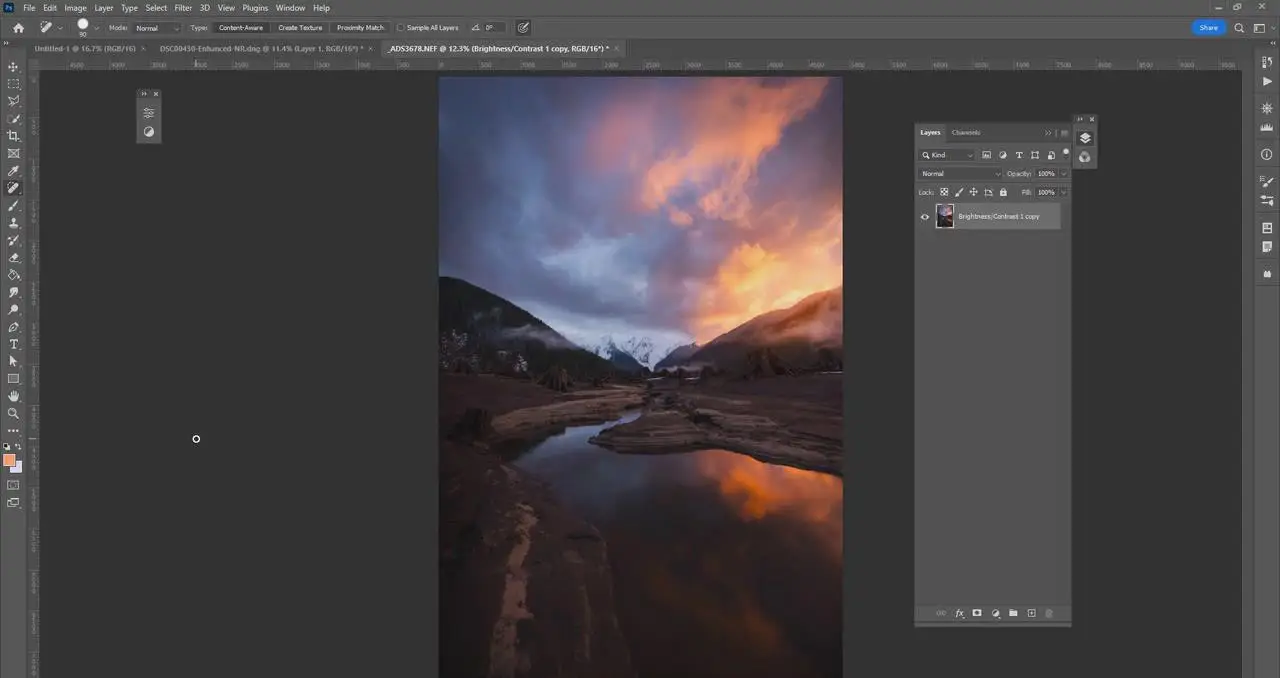Select the Brush tool
This screenshot has width=1280, height=678.
click(13, 205)
